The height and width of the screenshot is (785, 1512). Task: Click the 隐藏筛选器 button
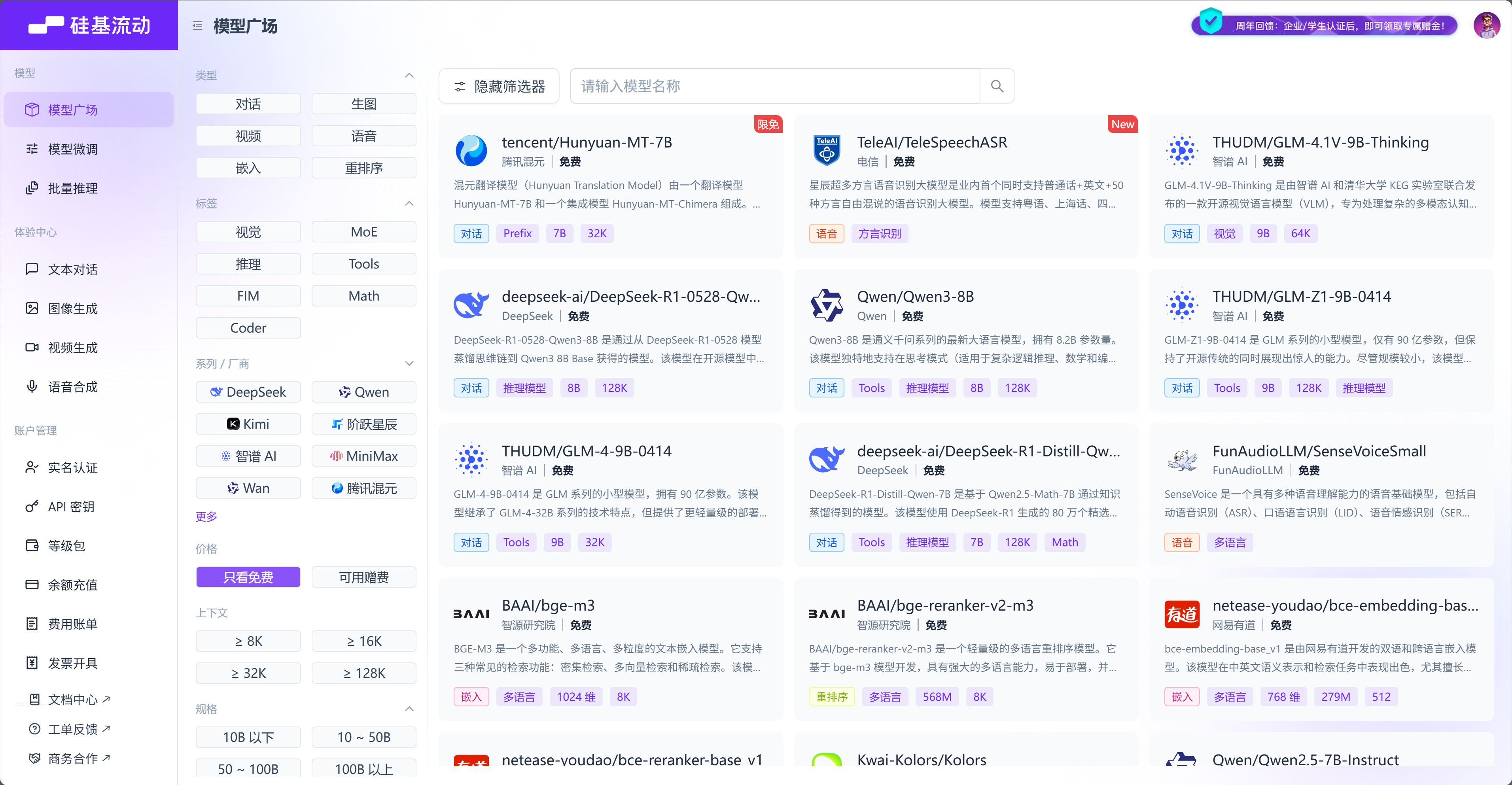[499, 86]
